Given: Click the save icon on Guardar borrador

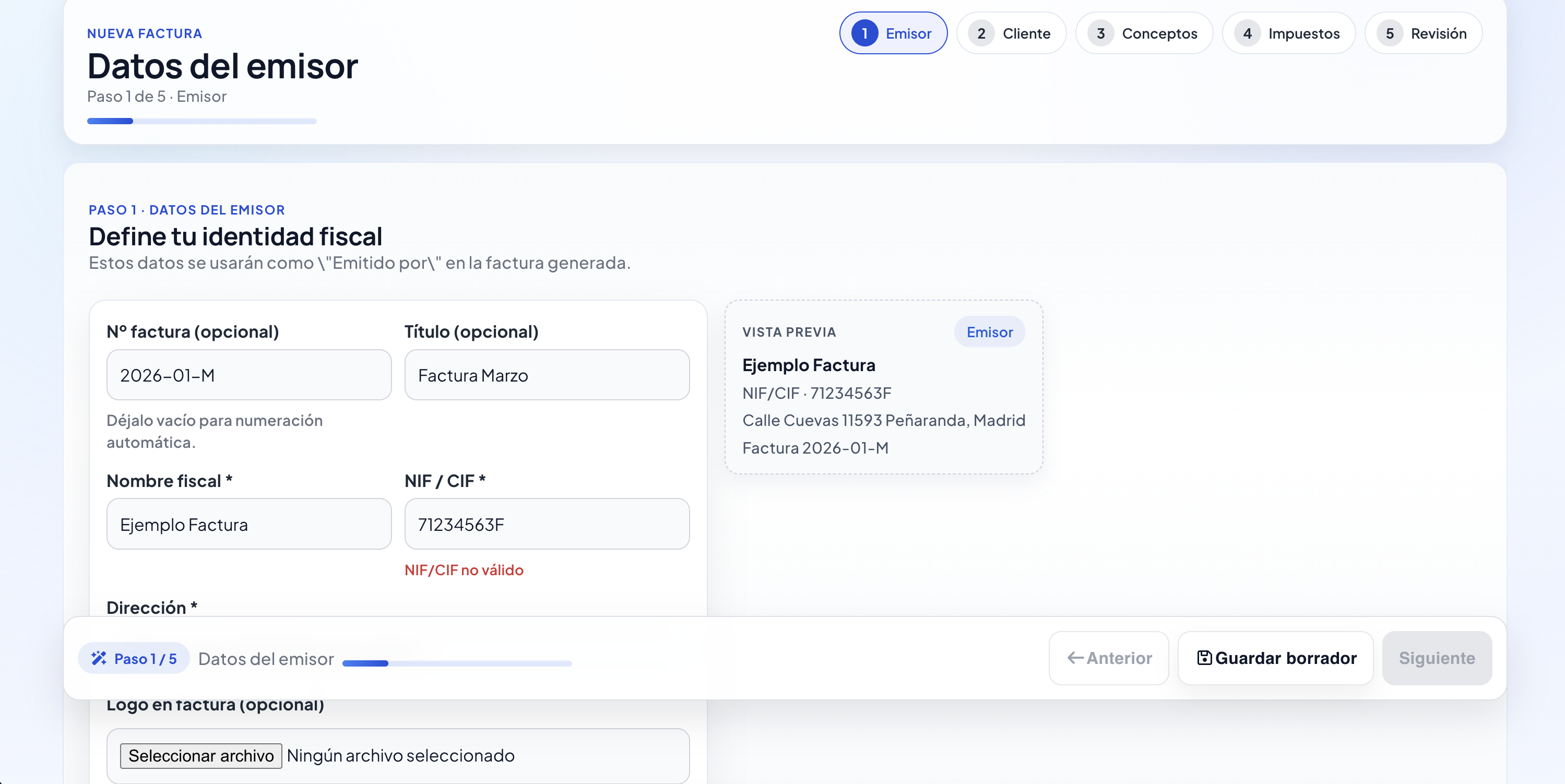Looking at the screenshot, I should point(1204,658).
